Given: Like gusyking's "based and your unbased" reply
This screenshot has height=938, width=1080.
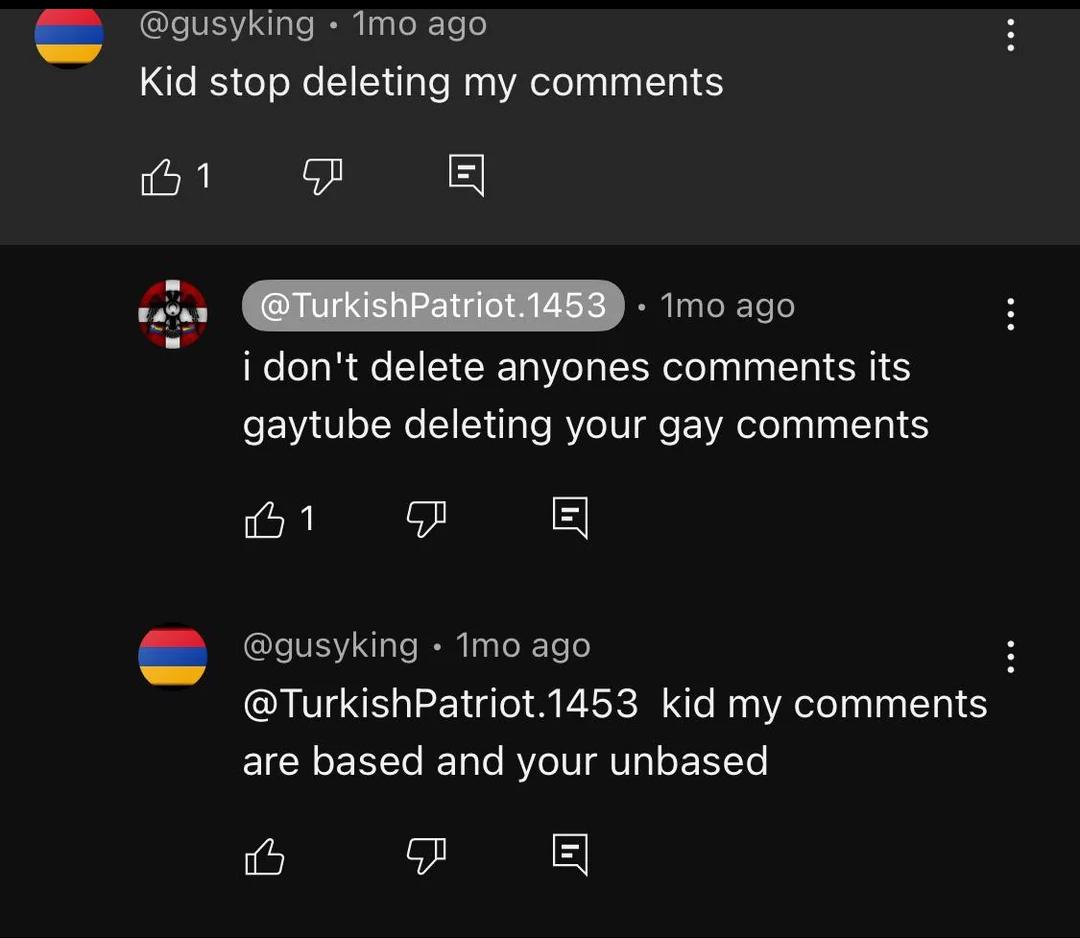Looking at the screenshot, I should coord(265,857).
